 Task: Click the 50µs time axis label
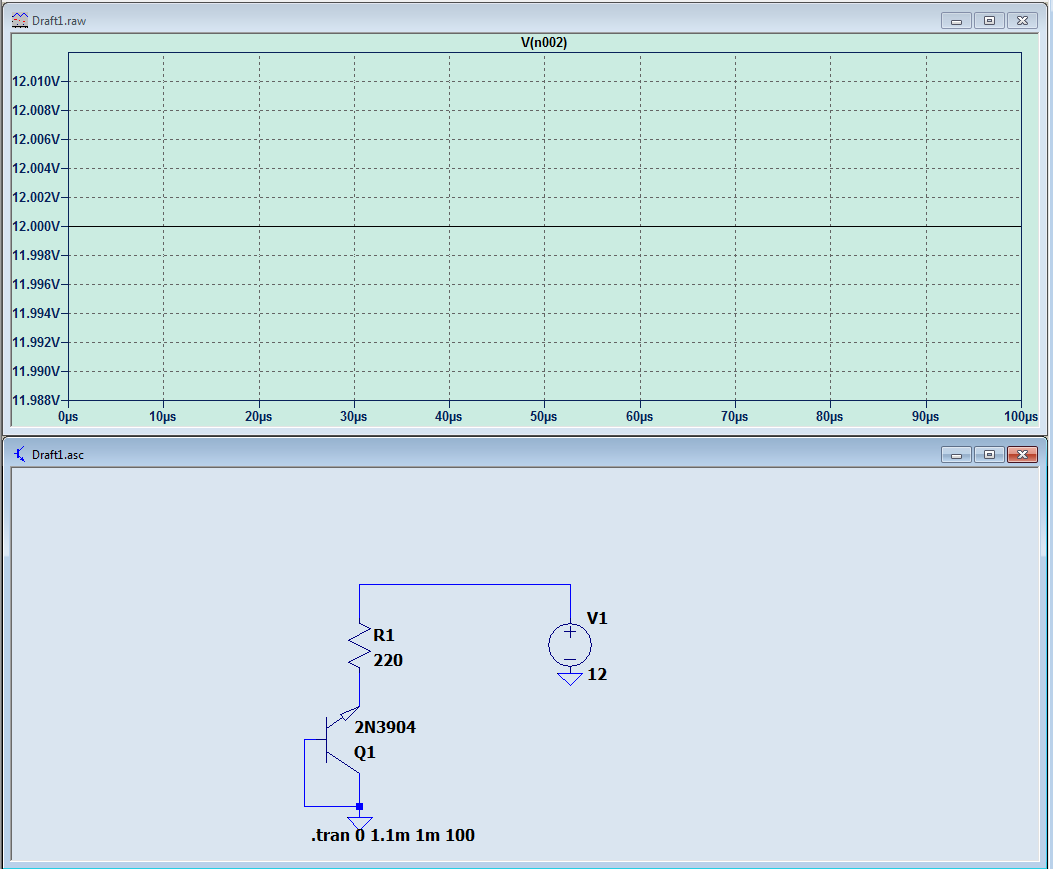pyautogui.click(x=543, y=416)
